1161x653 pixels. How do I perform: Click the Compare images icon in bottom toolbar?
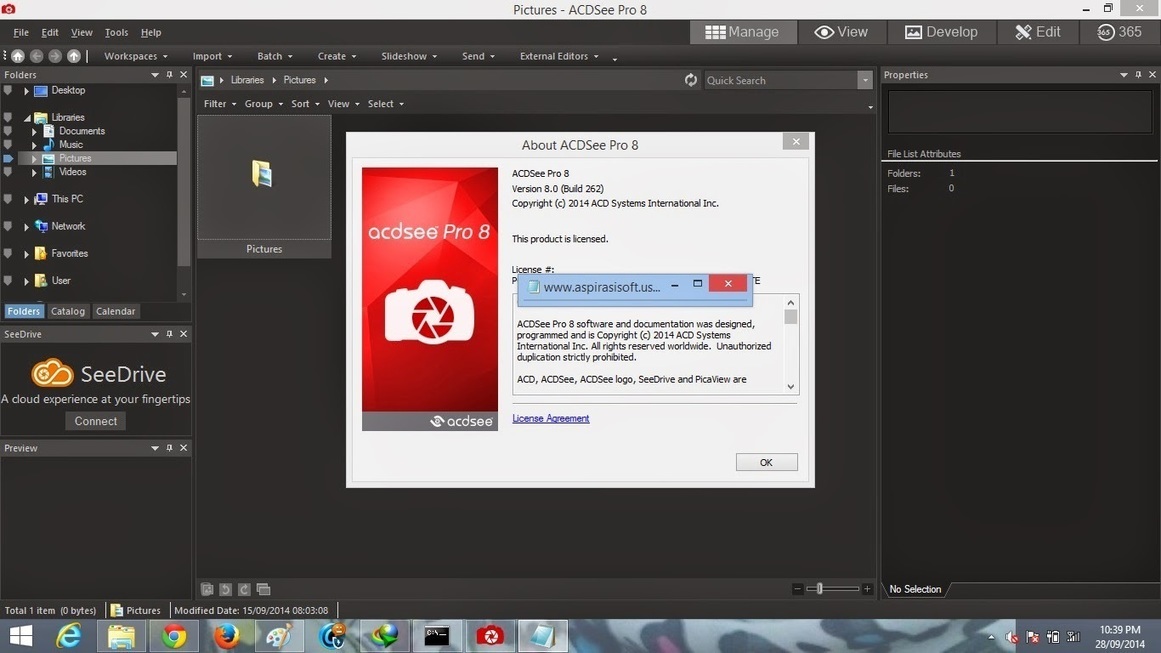tap(264, 589)
